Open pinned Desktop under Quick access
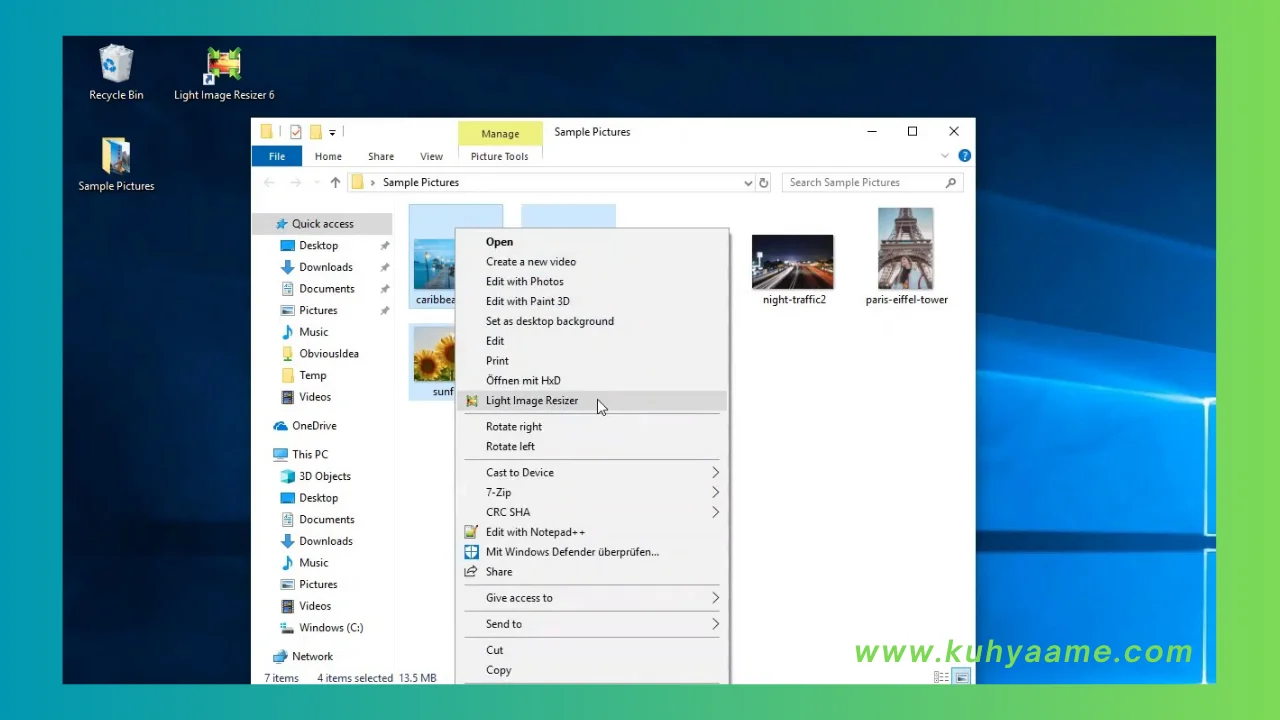The width and height of the screenshot is (1280, 720). pos(318,246)
